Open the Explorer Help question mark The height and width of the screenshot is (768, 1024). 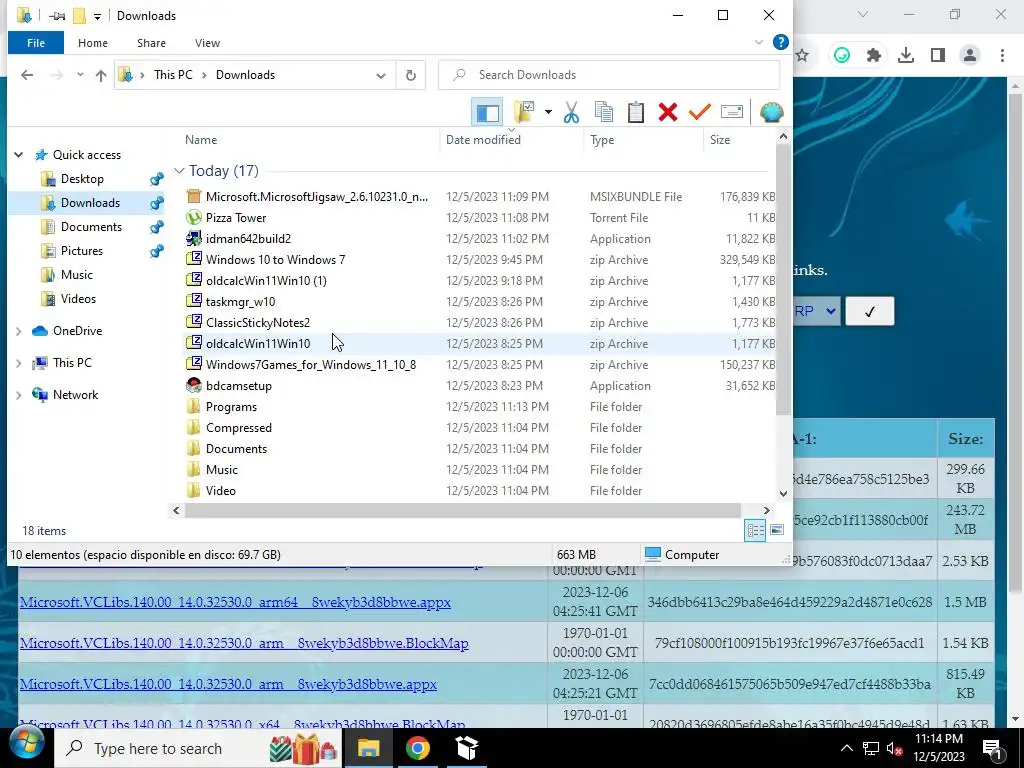[x=780, y=42]
